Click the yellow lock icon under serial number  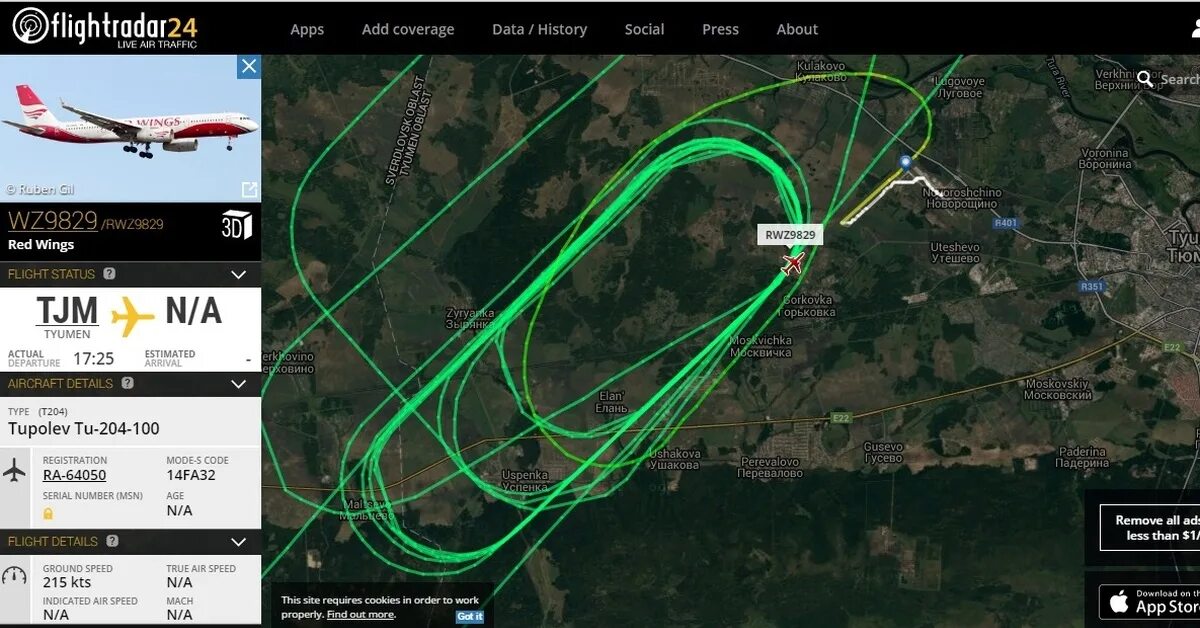(48, 513)
